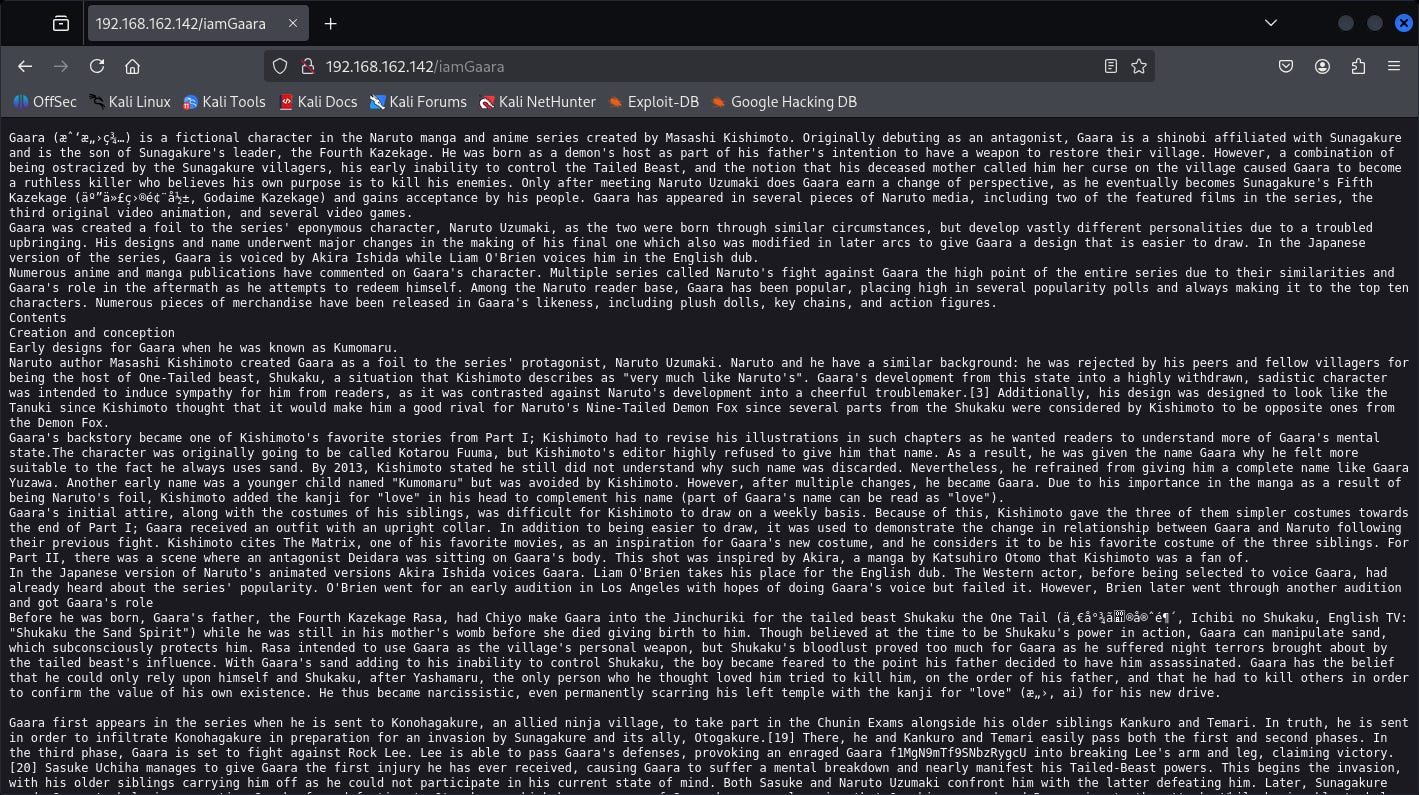Expand the list all tabs chevron

pos(1270,23)
